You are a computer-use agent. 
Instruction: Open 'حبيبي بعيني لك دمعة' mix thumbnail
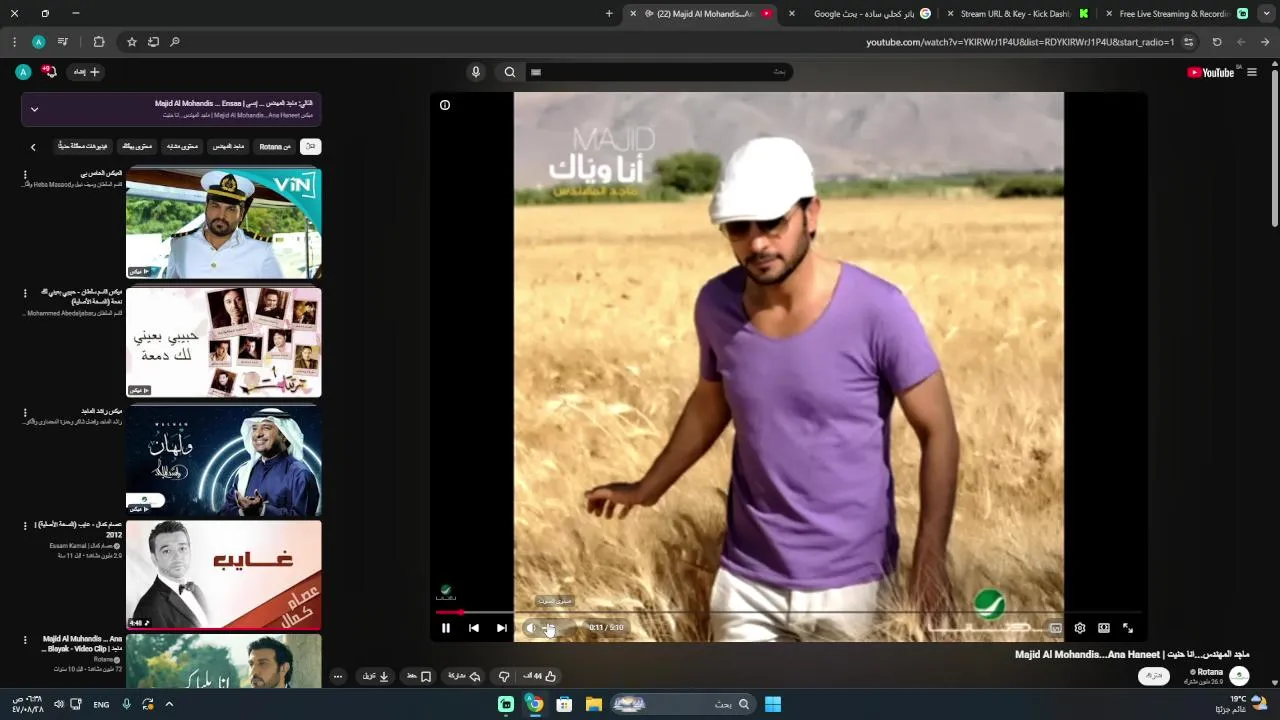[224, 342]
